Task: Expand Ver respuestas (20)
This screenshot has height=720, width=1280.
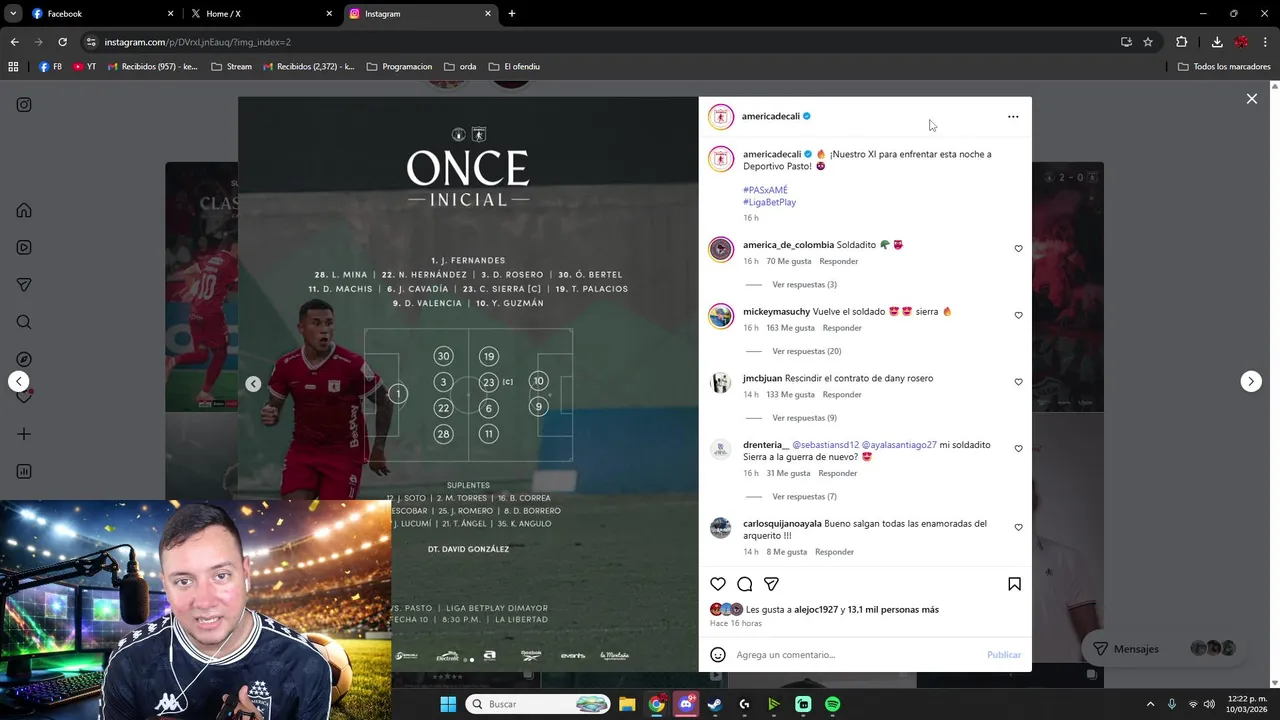Action: click(x=806, y=352)
